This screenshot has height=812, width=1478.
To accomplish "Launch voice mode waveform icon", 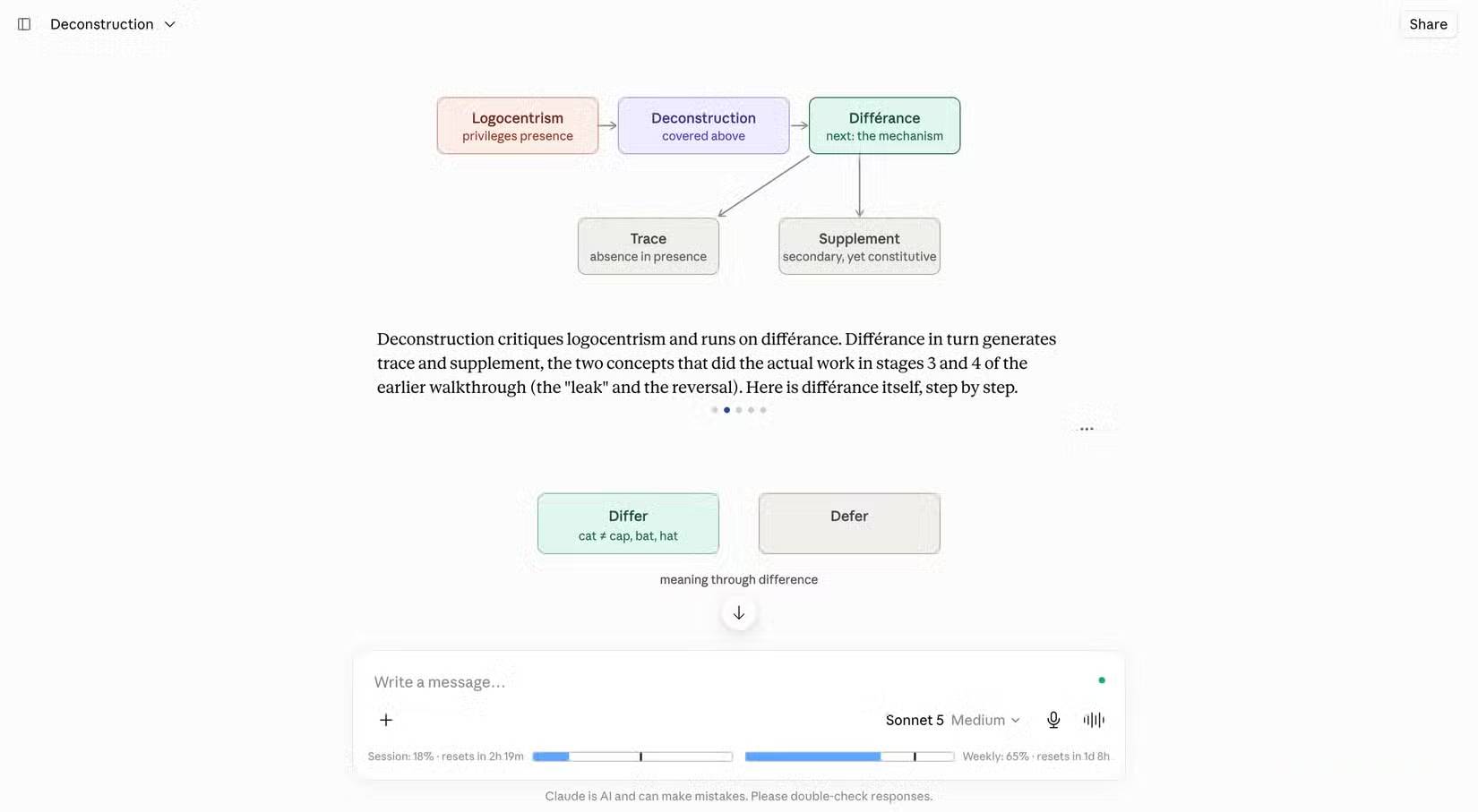I will click(1094, 720).
